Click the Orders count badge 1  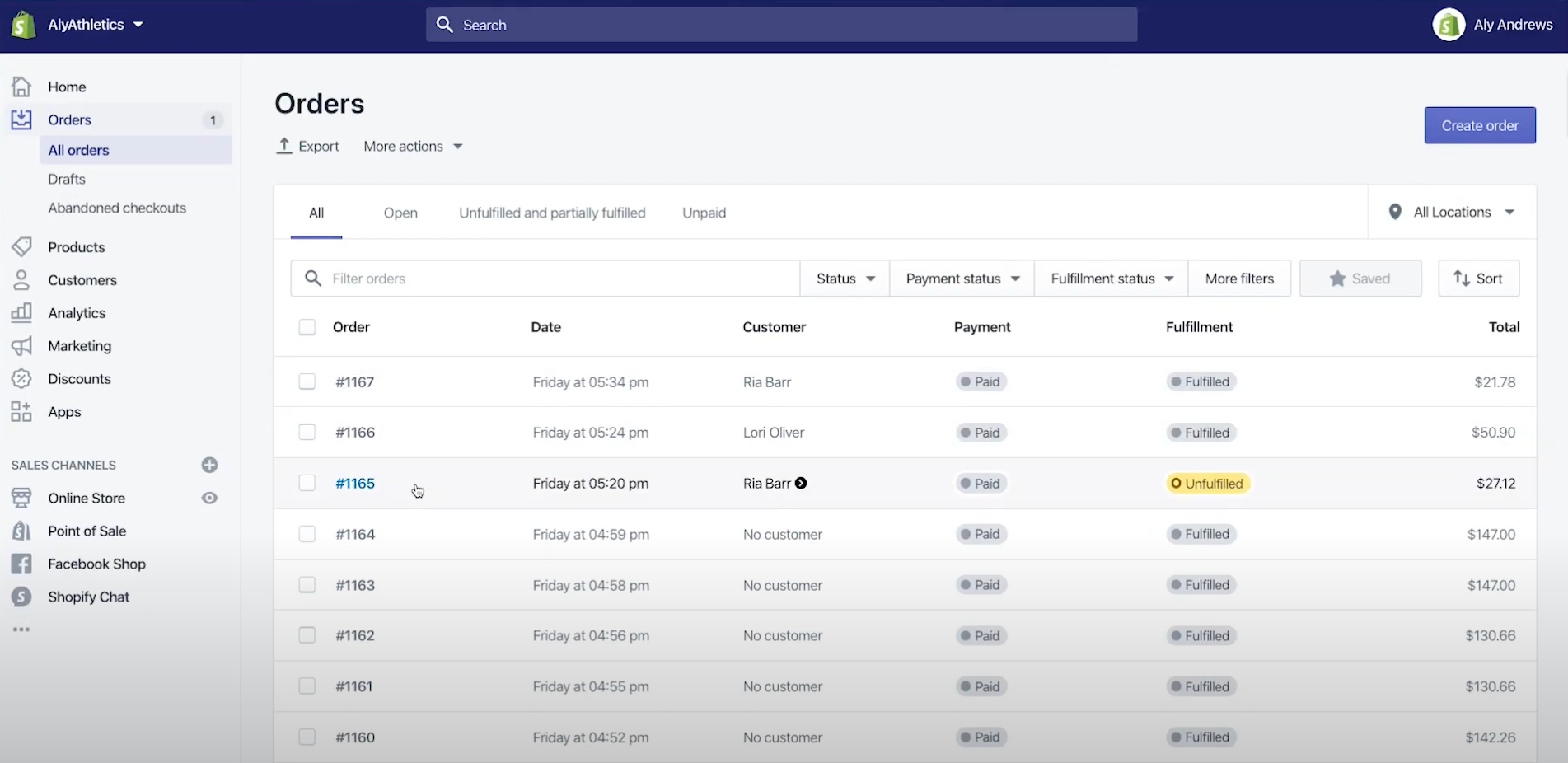pyautogui.click(x=213, y=120)
